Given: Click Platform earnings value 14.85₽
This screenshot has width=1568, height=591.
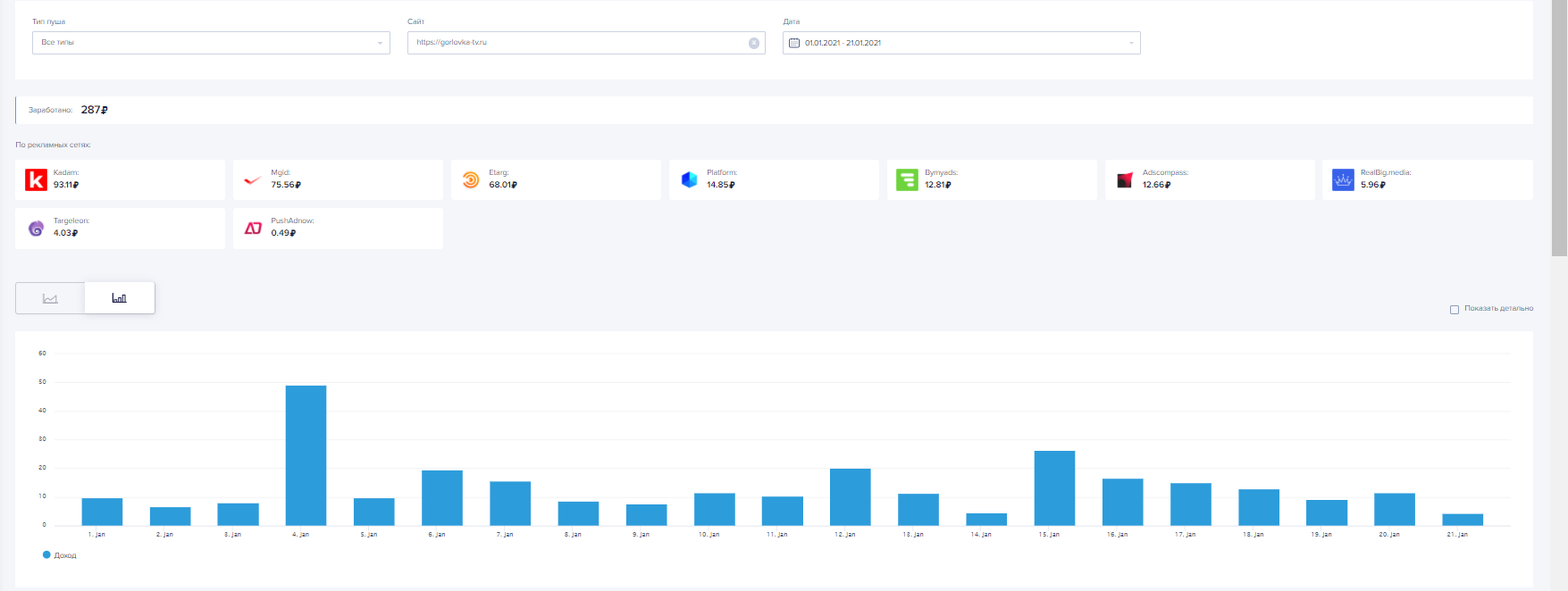Looking at the screenshot, I should pyautogui.click(x=721, y=185).
